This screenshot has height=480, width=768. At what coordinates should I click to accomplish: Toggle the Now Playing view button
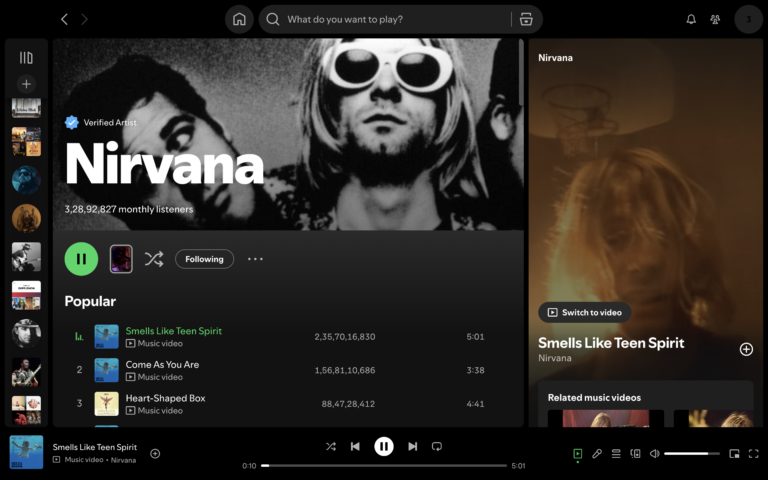578,453
